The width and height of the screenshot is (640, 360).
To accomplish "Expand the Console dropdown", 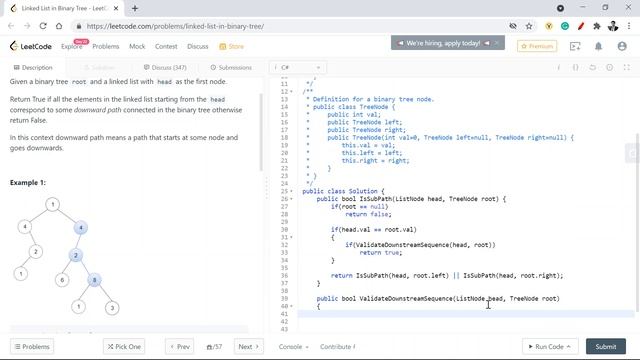I will (293, 347).
